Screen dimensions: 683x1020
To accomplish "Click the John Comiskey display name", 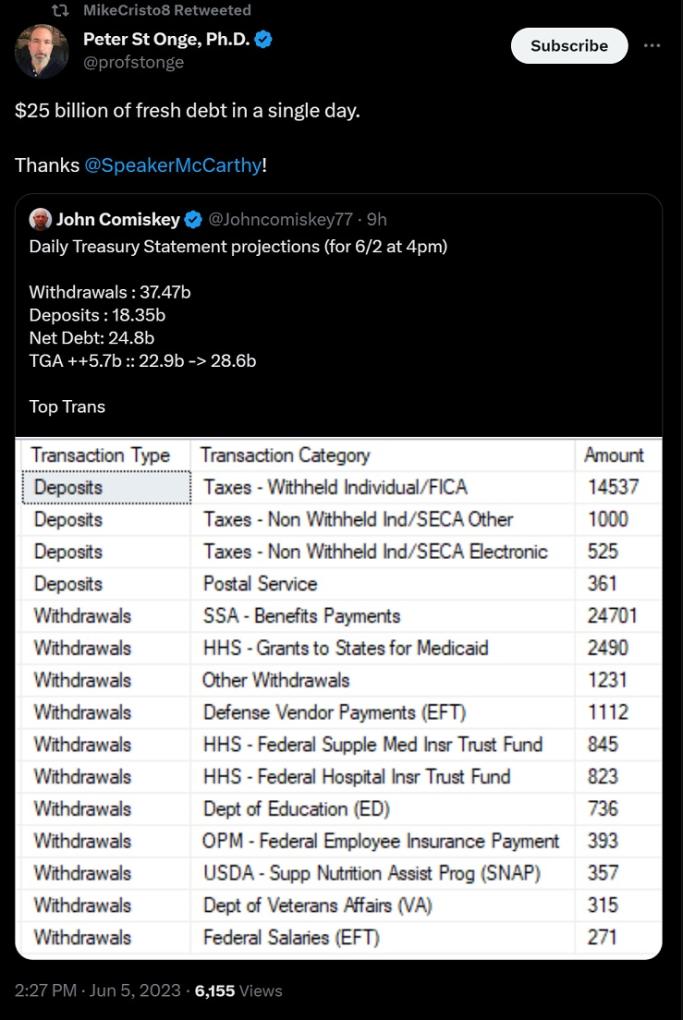I will [x=118, y=220].
